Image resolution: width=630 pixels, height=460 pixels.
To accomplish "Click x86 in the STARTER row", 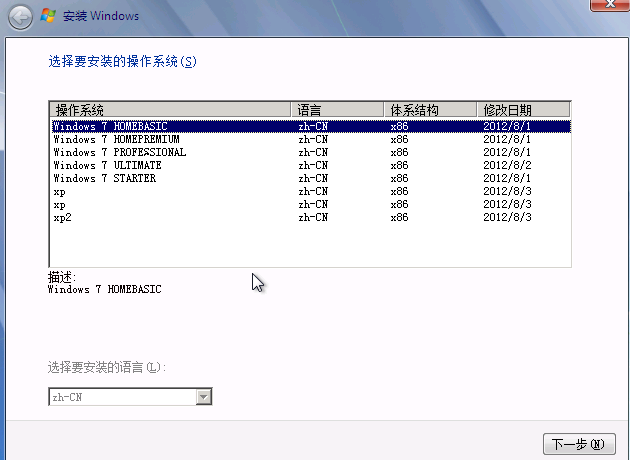I will point(399,178).
